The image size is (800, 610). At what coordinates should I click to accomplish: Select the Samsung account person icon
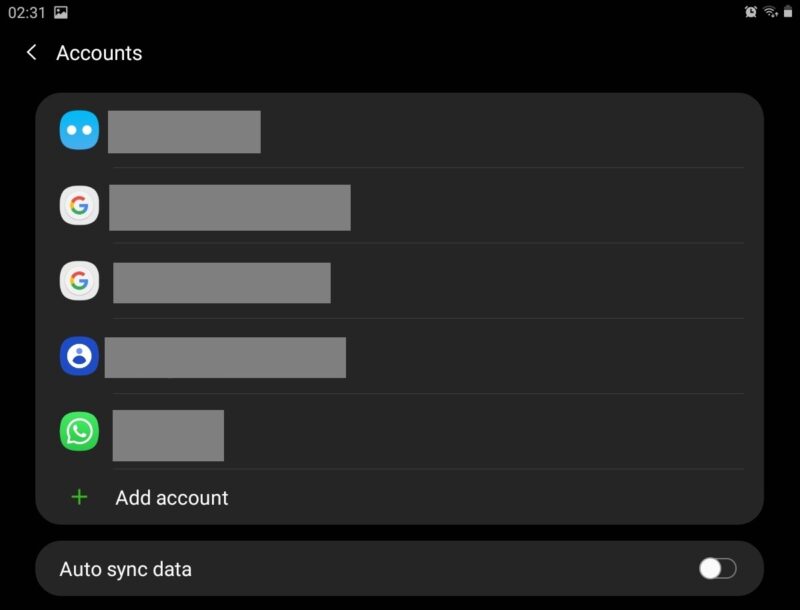coord(79,356)
